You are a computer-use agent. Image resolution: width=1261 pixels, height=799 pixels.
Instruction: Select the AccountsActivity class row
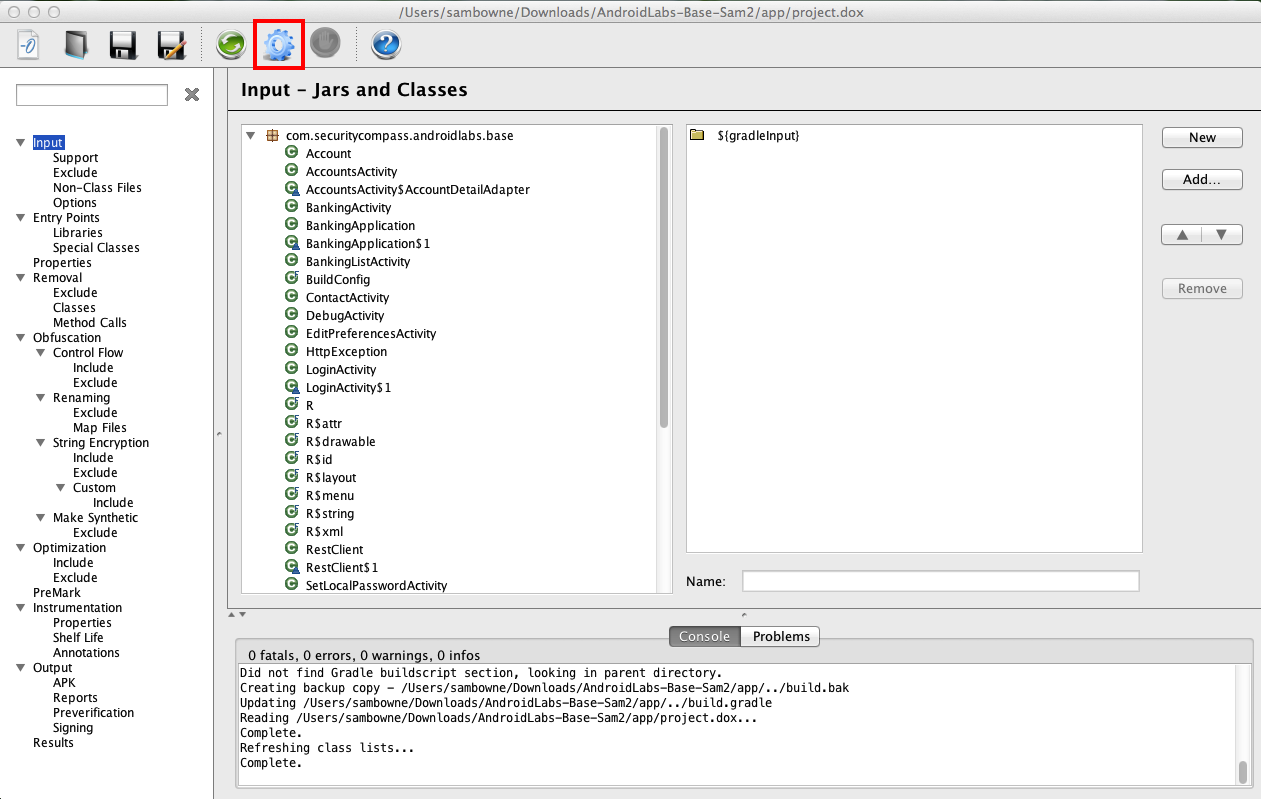(351, 171)
